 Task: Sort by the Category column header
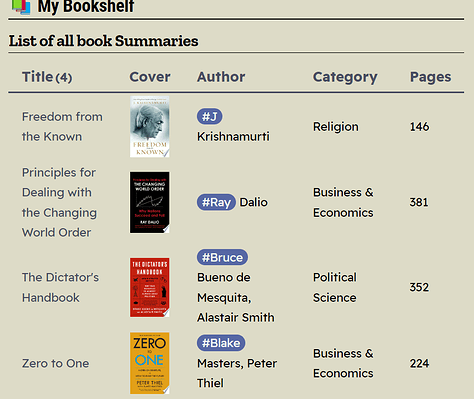click(x=345, y=77)
